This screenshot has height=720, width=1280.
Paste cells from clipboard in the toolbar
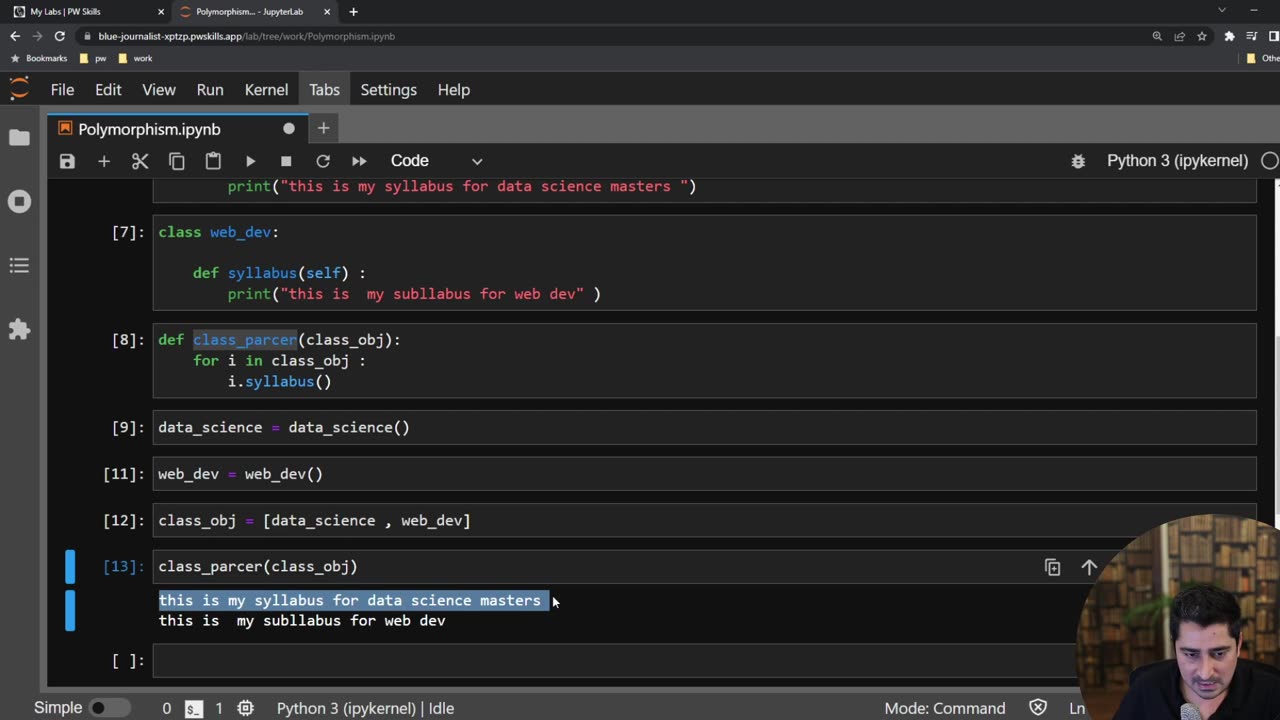click(x=213, y=161)
